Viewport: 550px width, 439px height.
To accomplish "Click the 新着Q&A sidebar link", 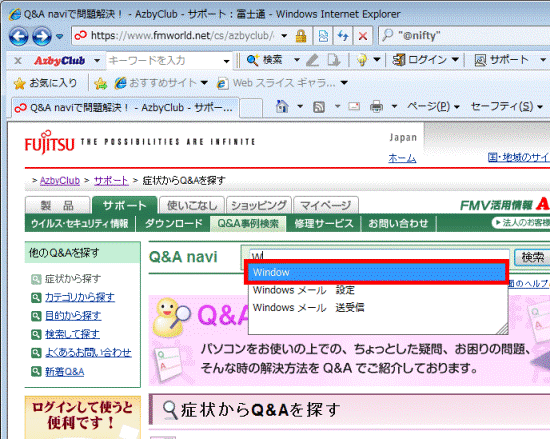I will coord(65,371).
